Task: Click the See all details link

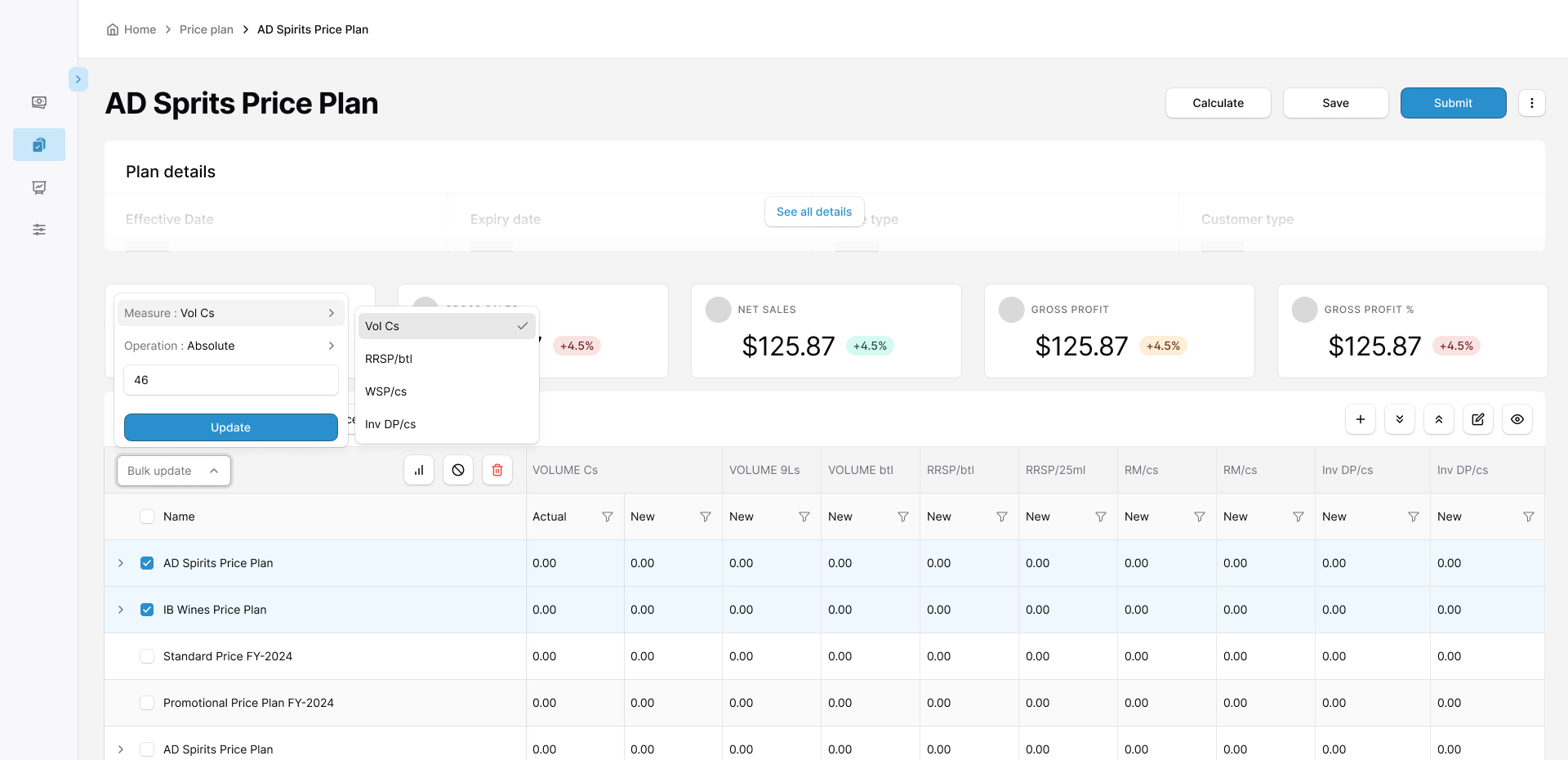Action: point(814,212)
